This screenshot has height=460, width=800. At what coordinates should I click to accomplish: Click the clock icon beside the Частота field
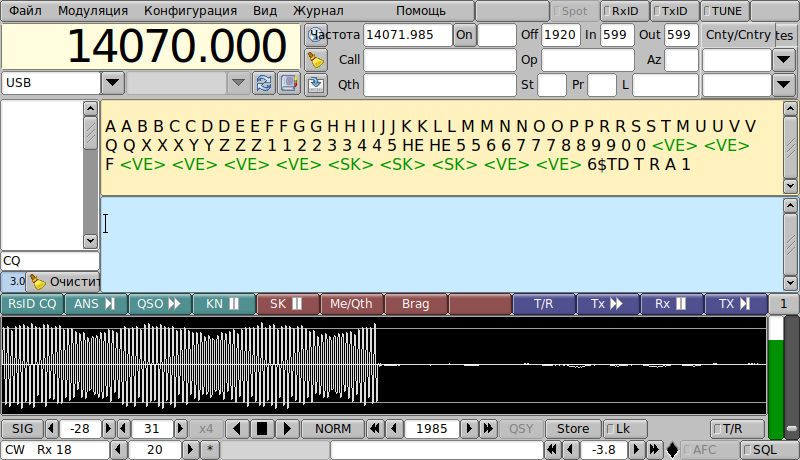316,35
